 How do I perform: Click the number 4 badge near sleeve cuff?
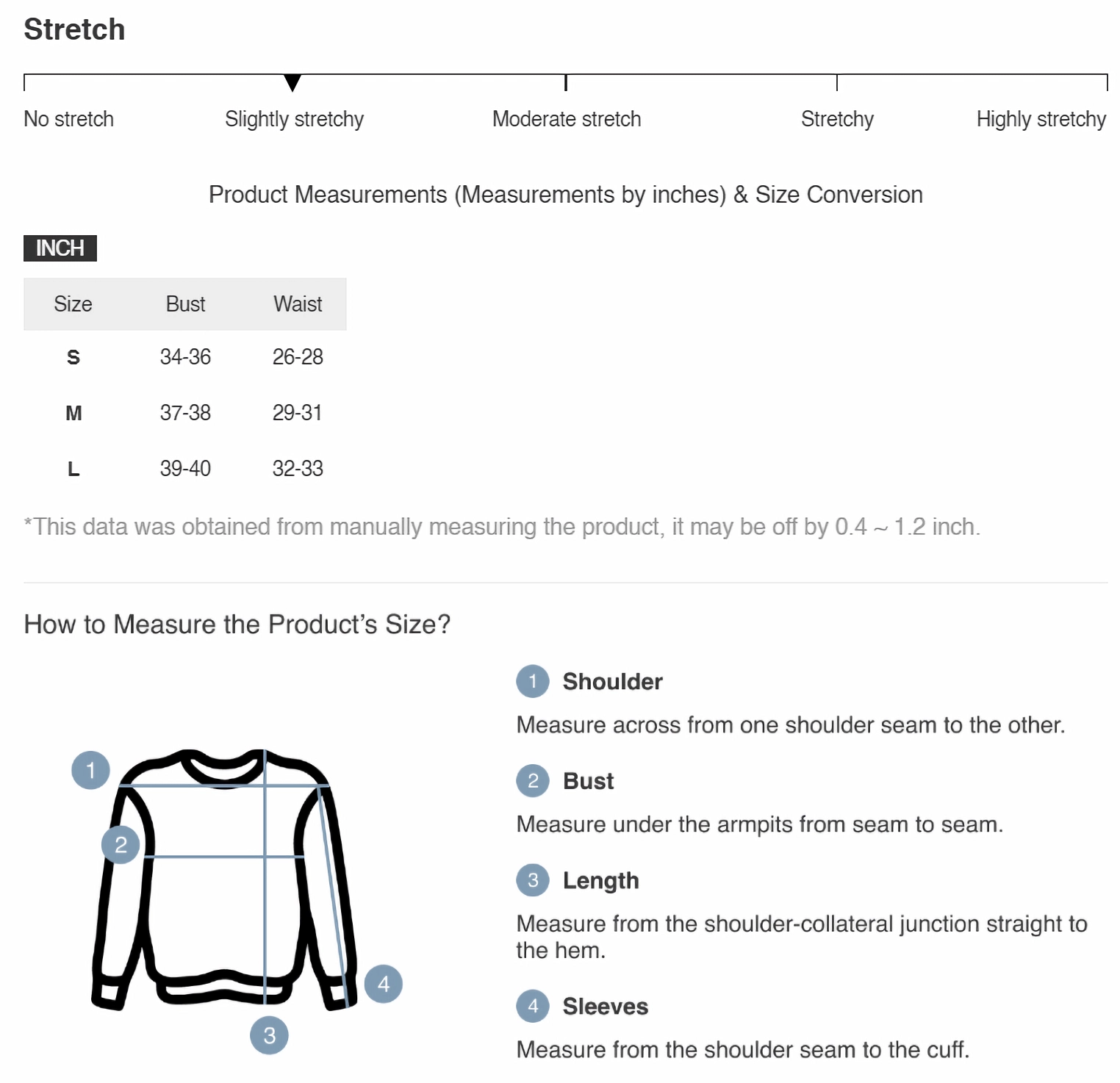384,983
